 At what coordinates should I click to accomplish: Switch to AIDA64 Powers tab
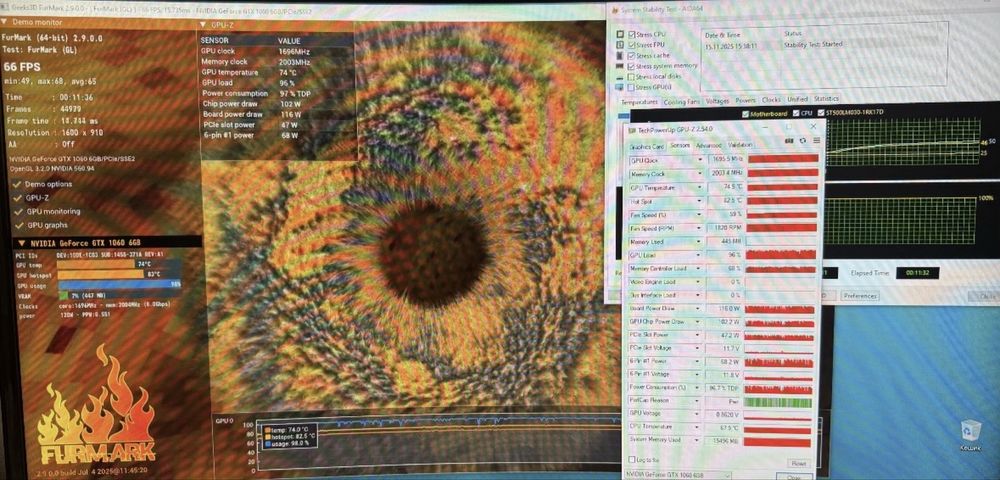coord(745,100)
